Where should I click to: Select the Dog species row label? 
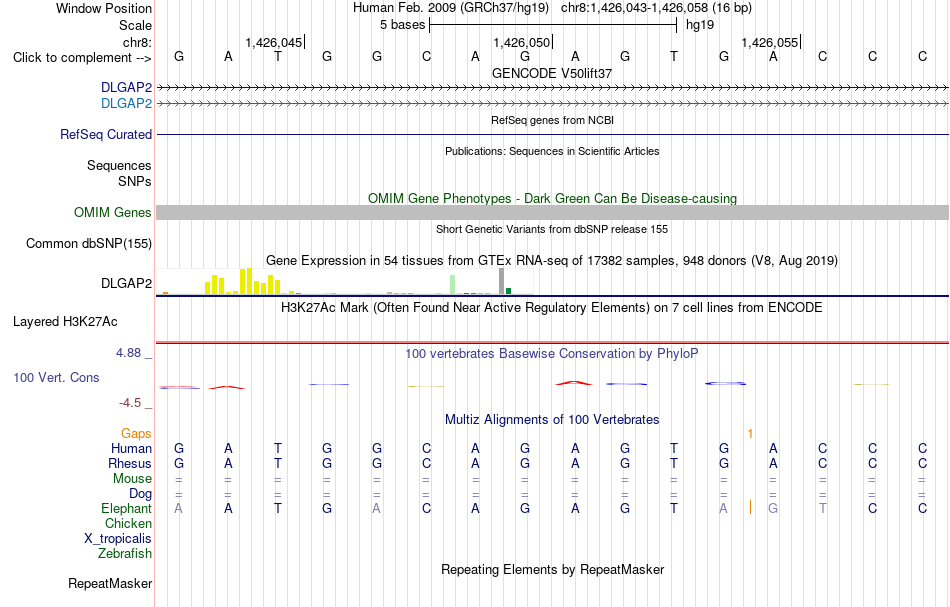click(140, 494)
